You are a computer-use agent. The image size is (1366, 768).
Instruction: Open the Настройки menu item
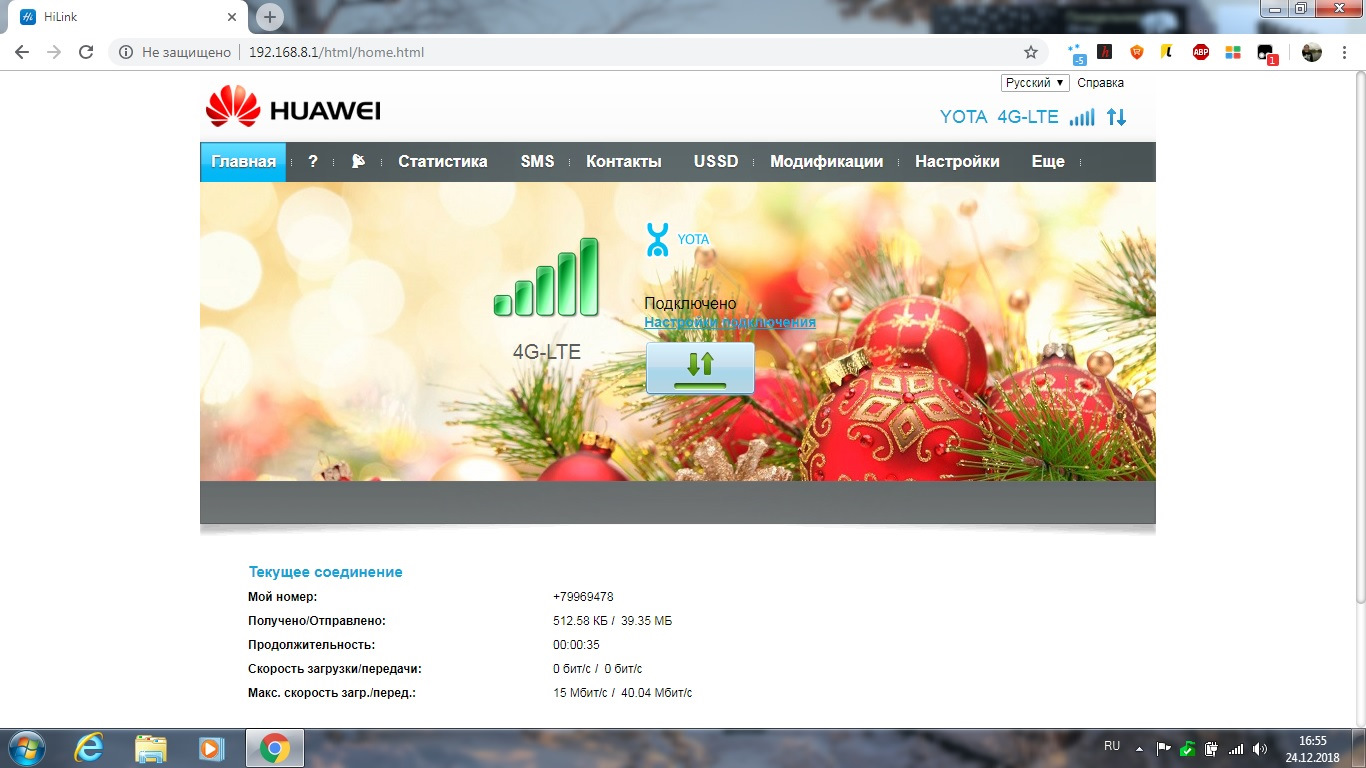point(957,161)
